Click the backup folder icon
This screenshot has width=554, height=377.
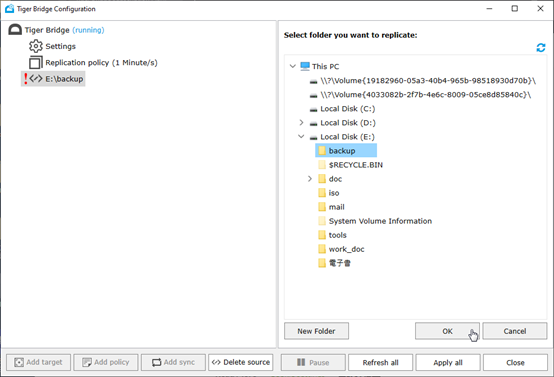pos(322,151)
